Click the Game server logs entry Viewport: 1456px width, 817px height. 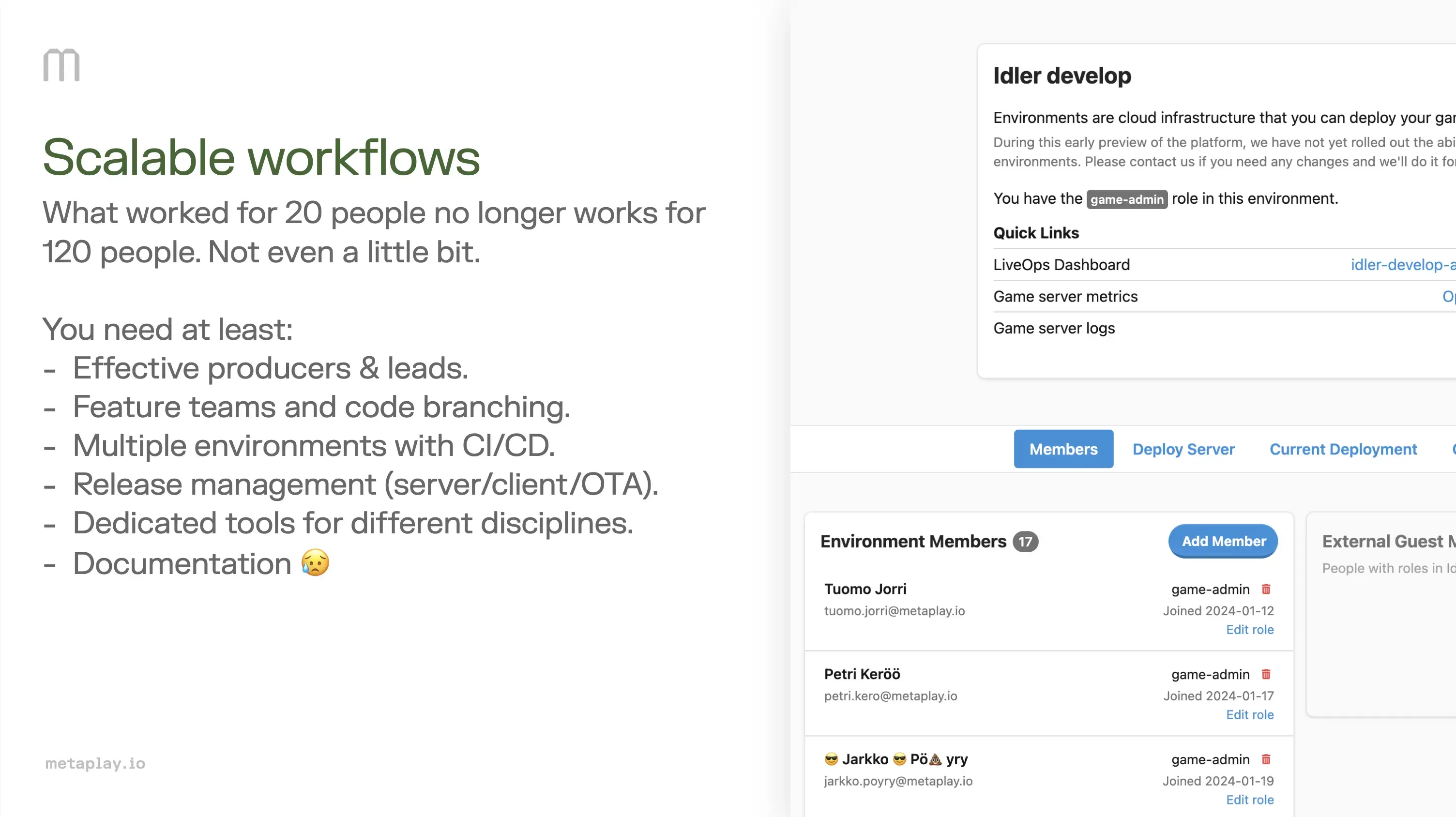tap(1054, 328)
